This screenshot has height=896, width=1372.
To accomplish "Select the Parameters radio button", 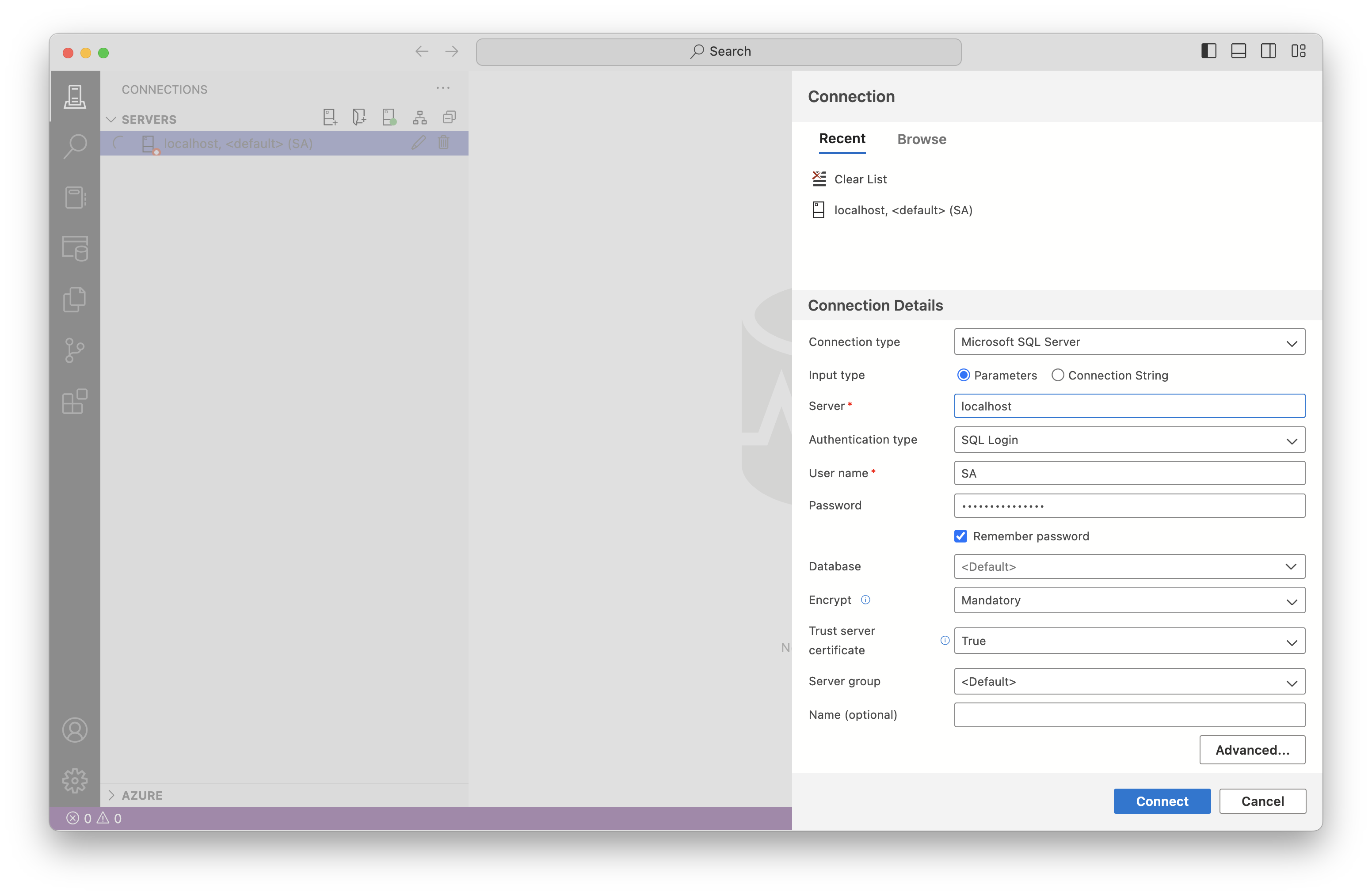I will pyautogui.click(x=963, y=375).
